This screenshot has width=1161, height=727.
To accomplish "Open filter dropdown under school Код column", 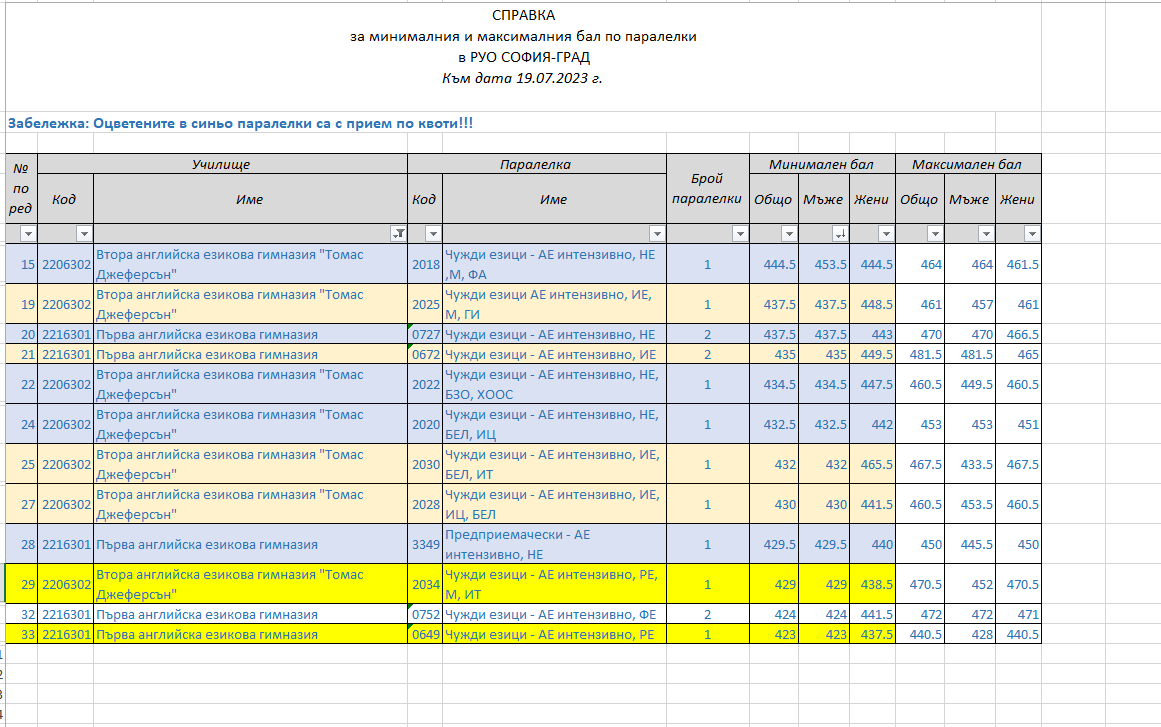I will tap(84, 234).
